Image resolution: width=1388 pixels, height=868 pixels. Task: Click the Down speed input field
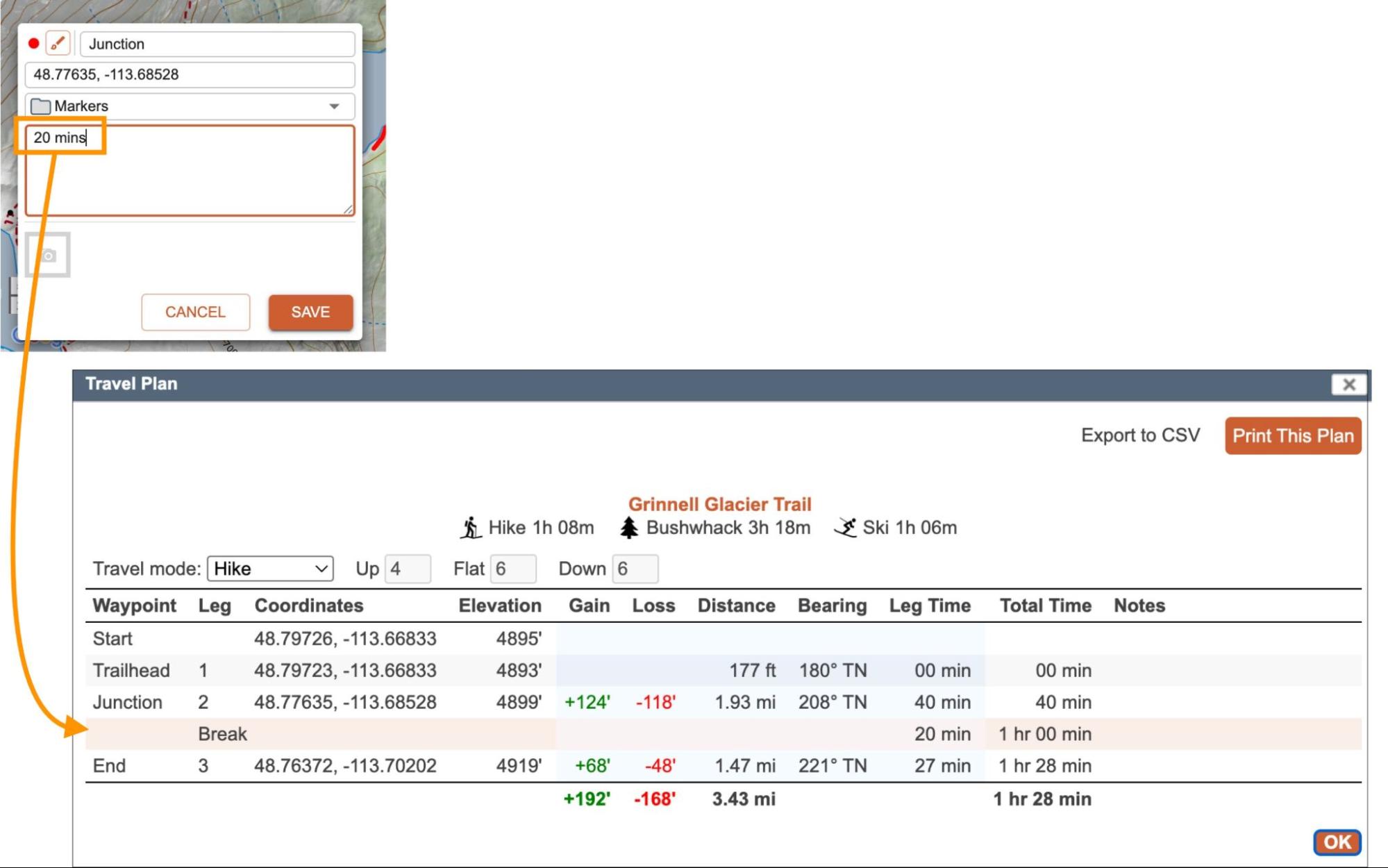(x=635, y=569)
